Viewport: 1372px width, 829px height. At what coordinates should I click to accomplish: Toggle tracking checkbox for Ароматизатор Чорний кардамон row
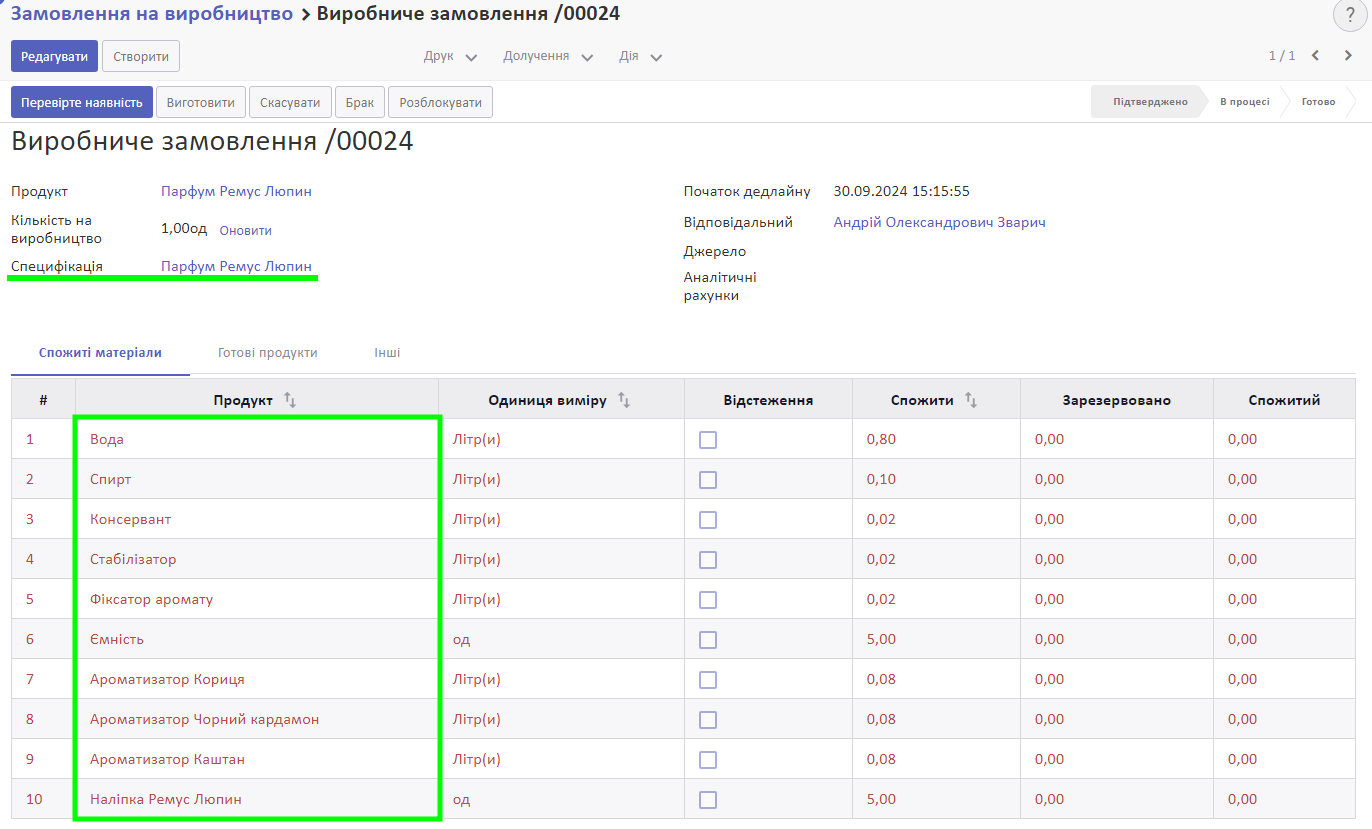[x=708, y=720]
